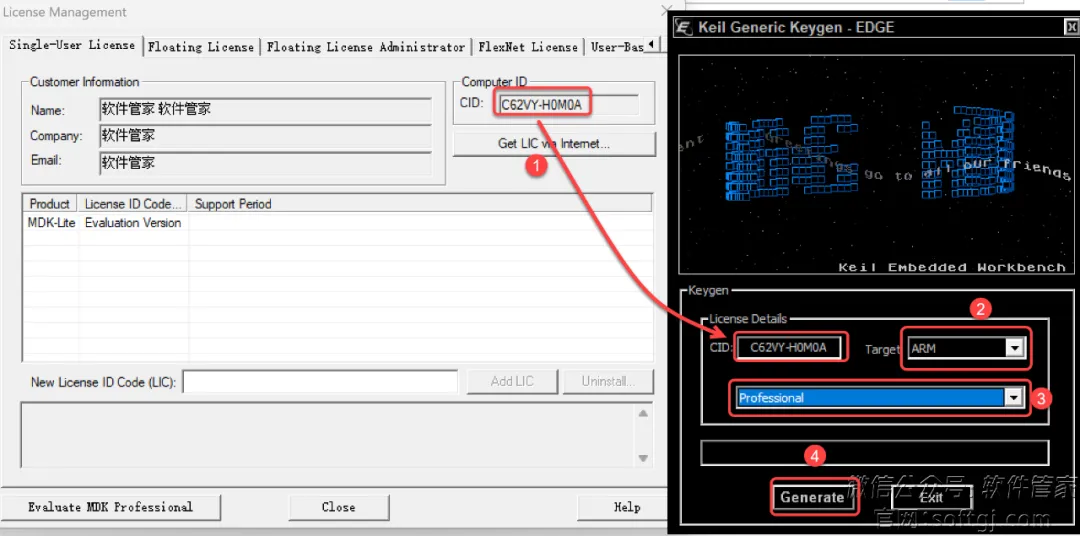Open the Floating License Administrator tab

366,47
